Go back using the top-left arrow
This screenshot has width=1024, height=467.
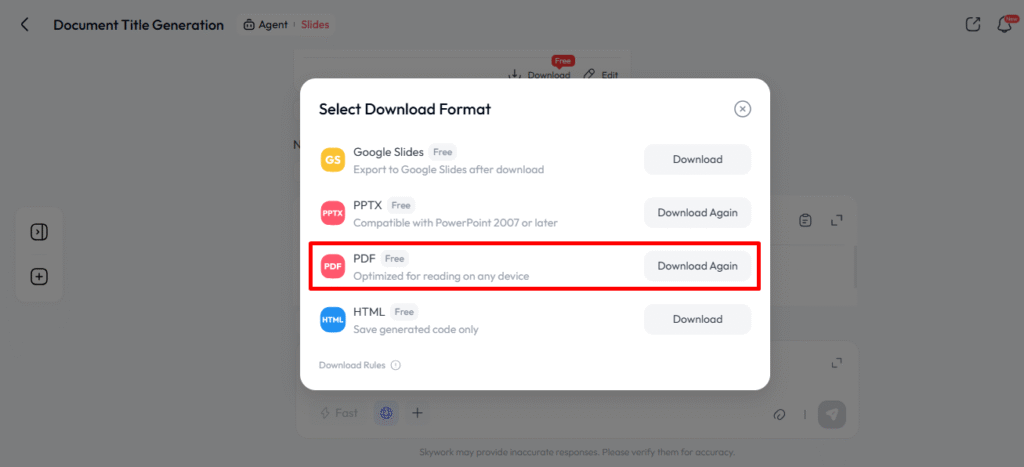(x=25, y=25)
